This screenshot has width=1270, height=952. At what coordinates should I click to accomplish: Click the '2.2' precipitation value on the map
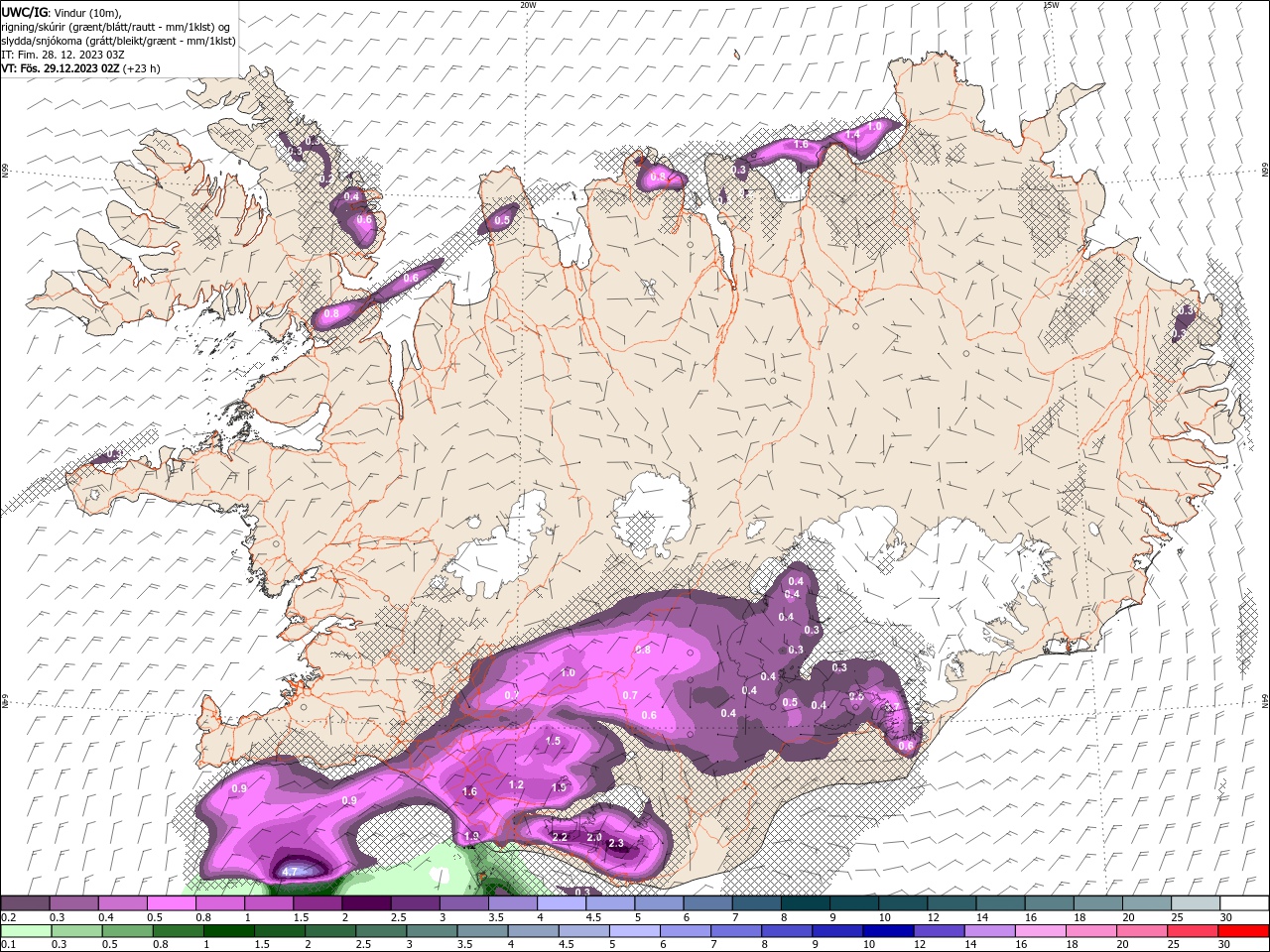pos(560,837)
